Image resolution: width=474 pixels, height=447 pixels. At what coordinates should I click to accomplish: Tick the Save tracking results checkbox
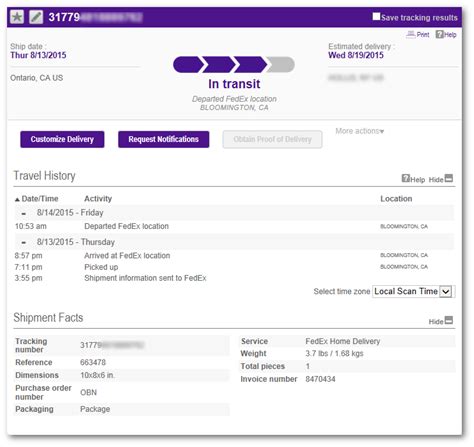click(x=376, y=16)
